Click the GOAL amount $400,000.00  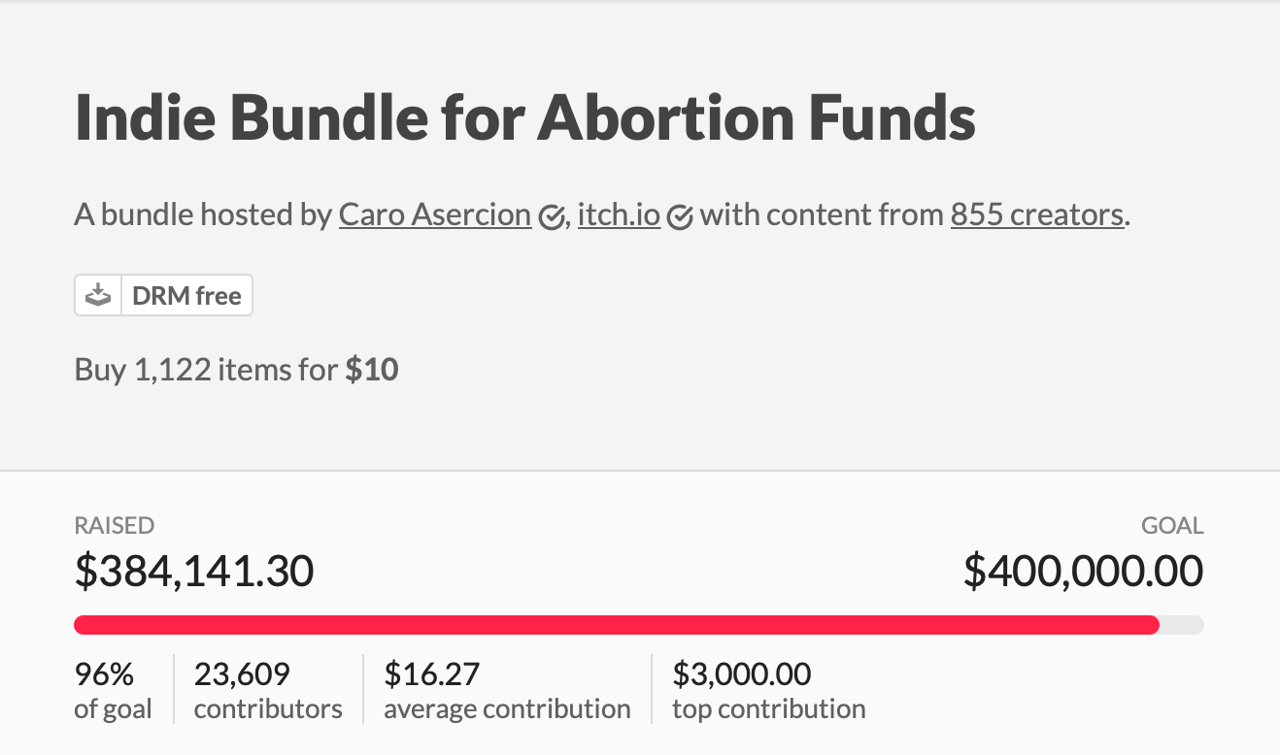[1083, 570]
